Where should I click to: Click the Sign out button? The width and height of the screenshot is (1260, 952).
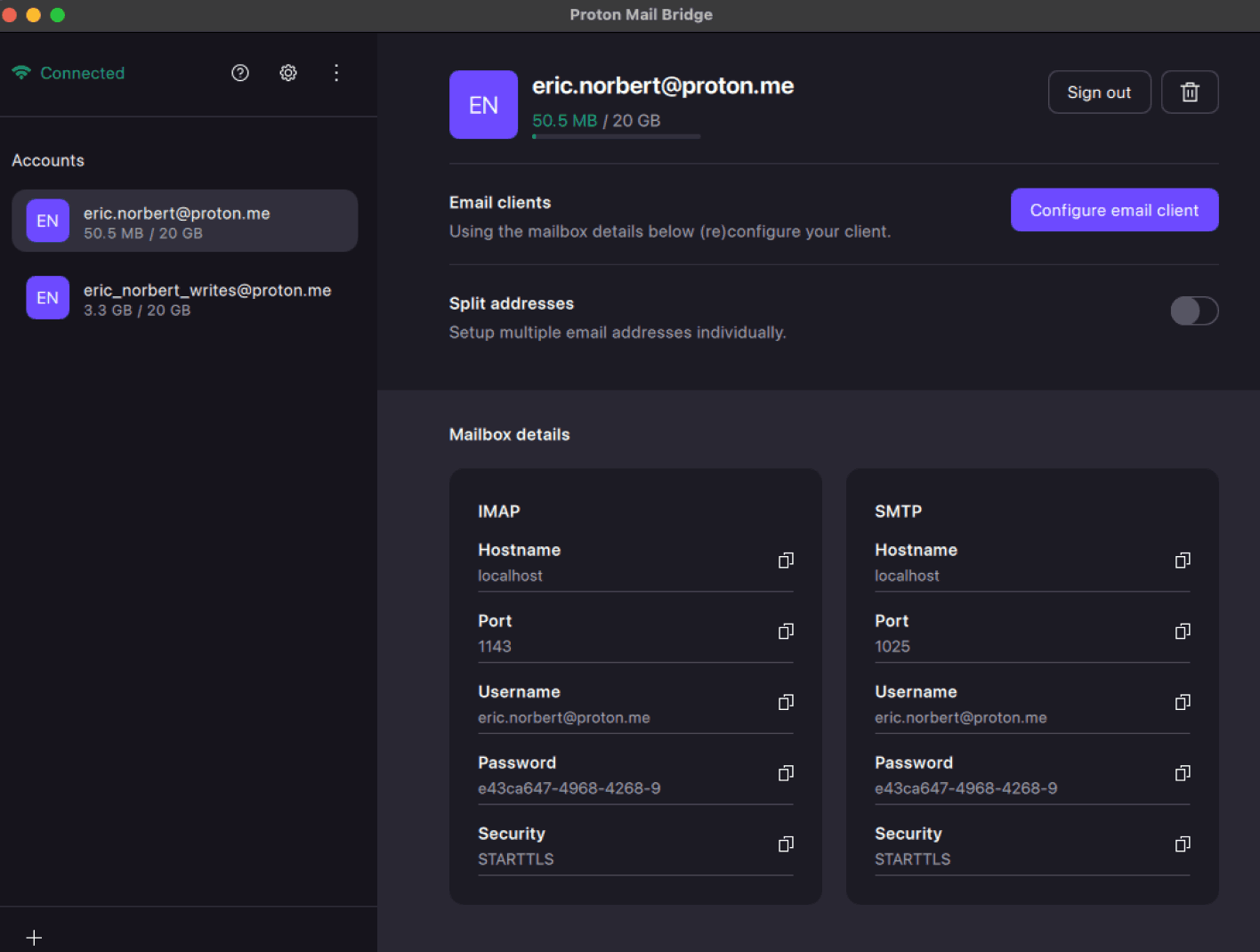1099,92
